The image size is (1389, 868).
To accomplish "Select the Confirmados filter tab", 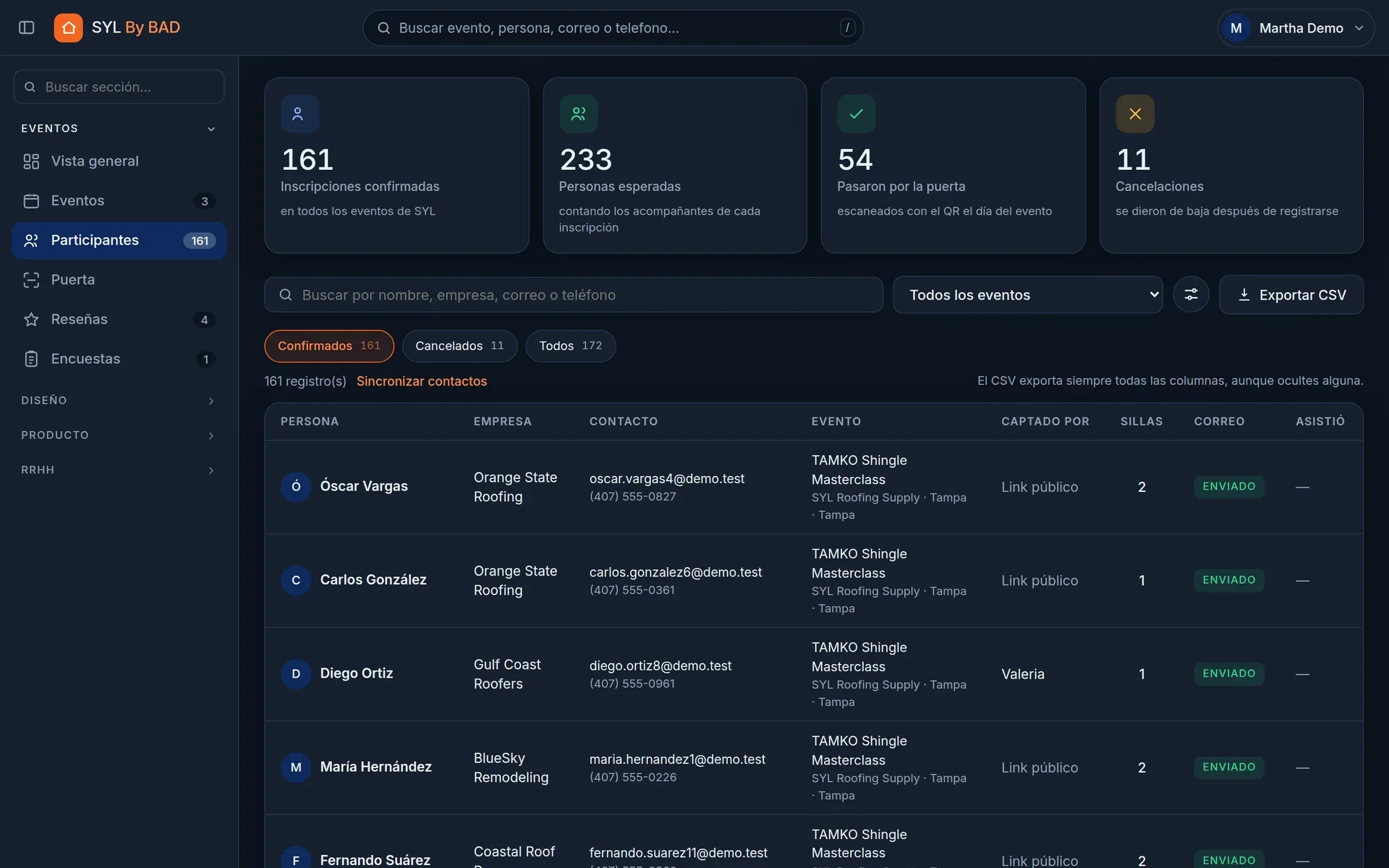I will 329,346.
